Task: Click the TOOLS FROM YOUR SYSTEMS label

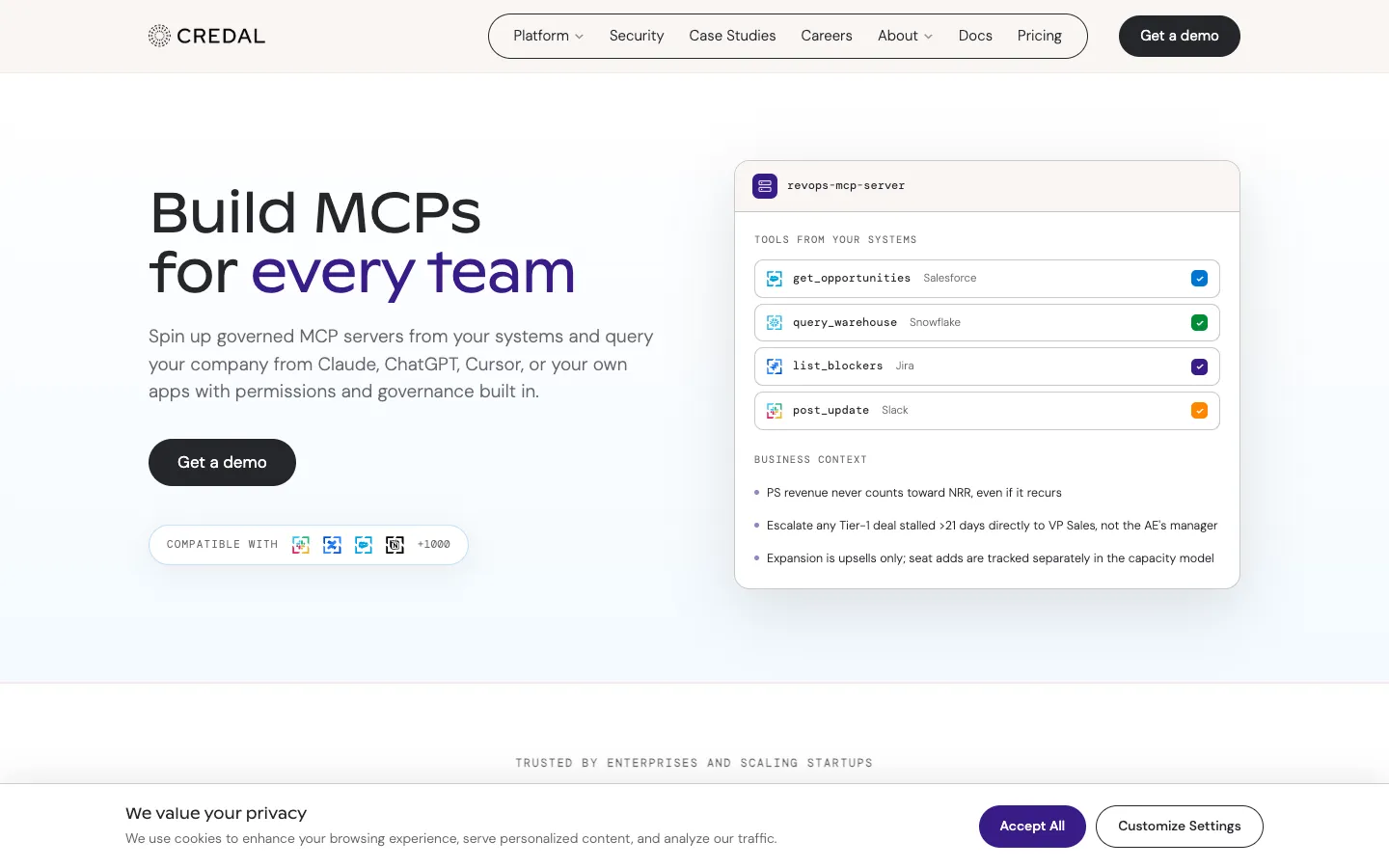Action: 835,240
